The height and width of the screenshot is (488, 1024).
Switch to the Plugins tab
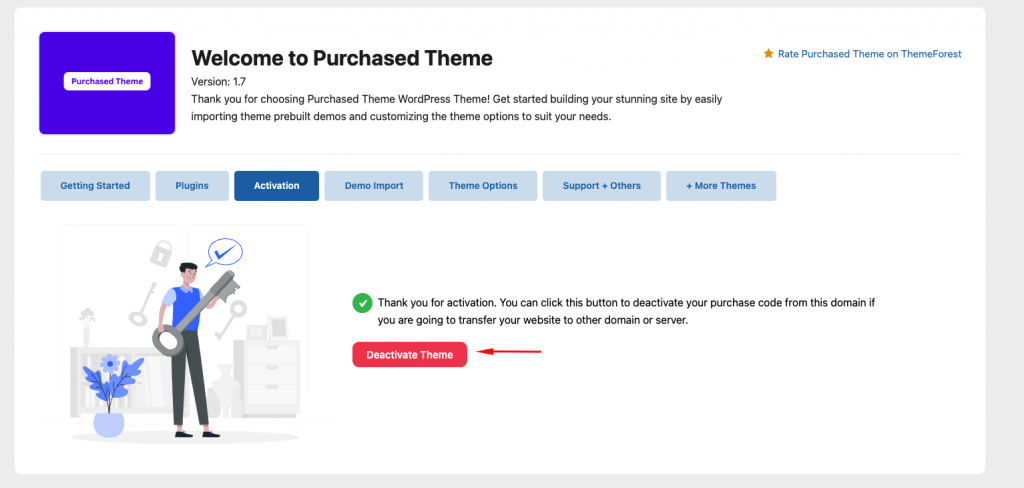coord(192,186)
